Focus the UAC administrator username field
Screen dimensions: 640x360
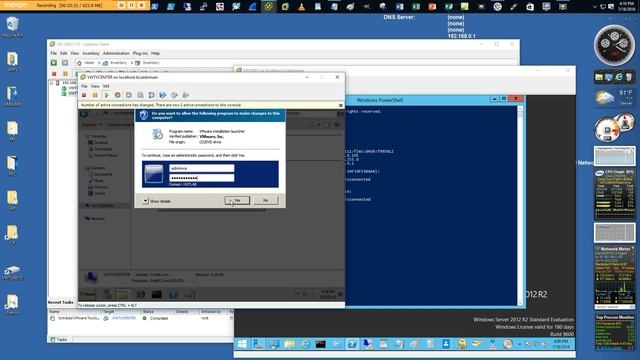tap(202, 168)
